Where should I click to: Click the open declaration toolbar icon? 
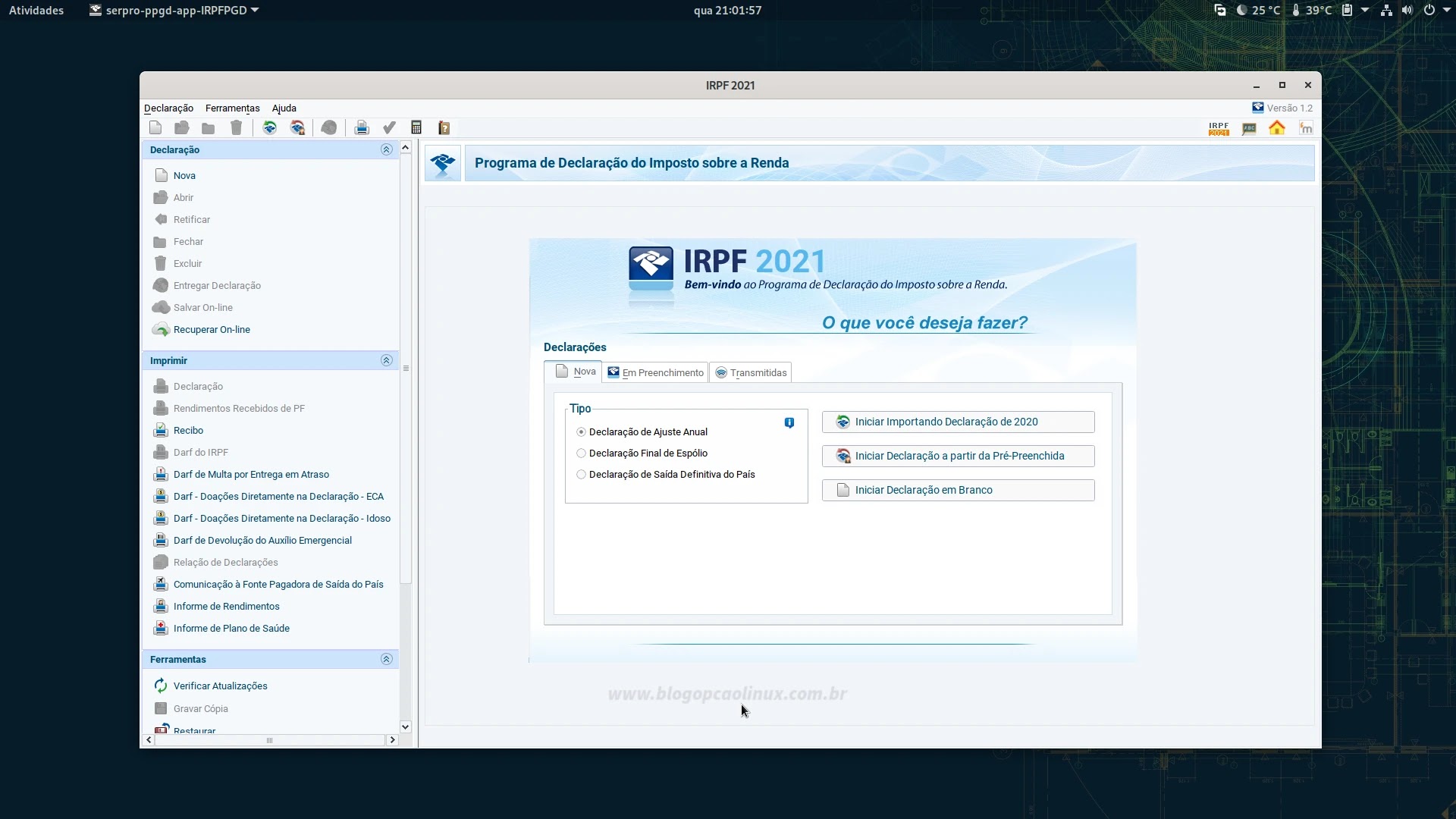[x=182, y=127]
